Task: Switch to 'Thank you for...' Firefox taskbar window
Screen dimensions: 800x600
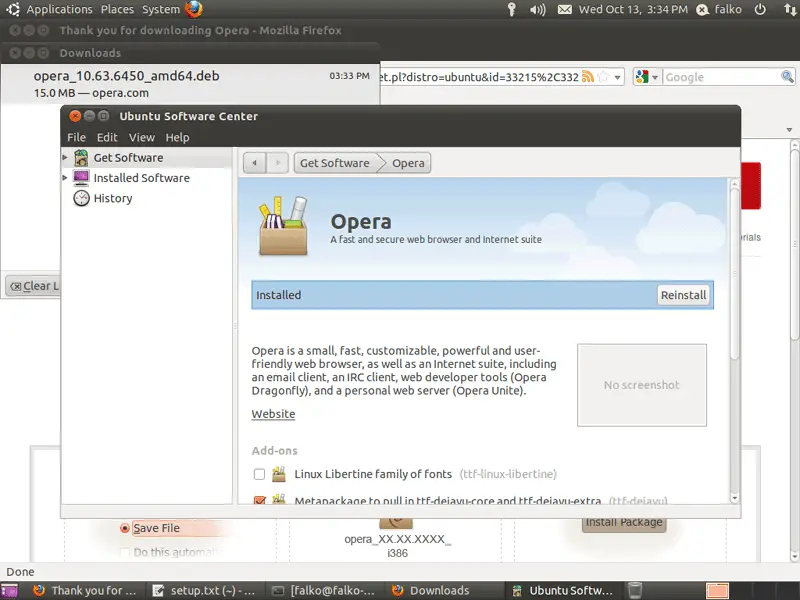Action: tap(85, 591)
